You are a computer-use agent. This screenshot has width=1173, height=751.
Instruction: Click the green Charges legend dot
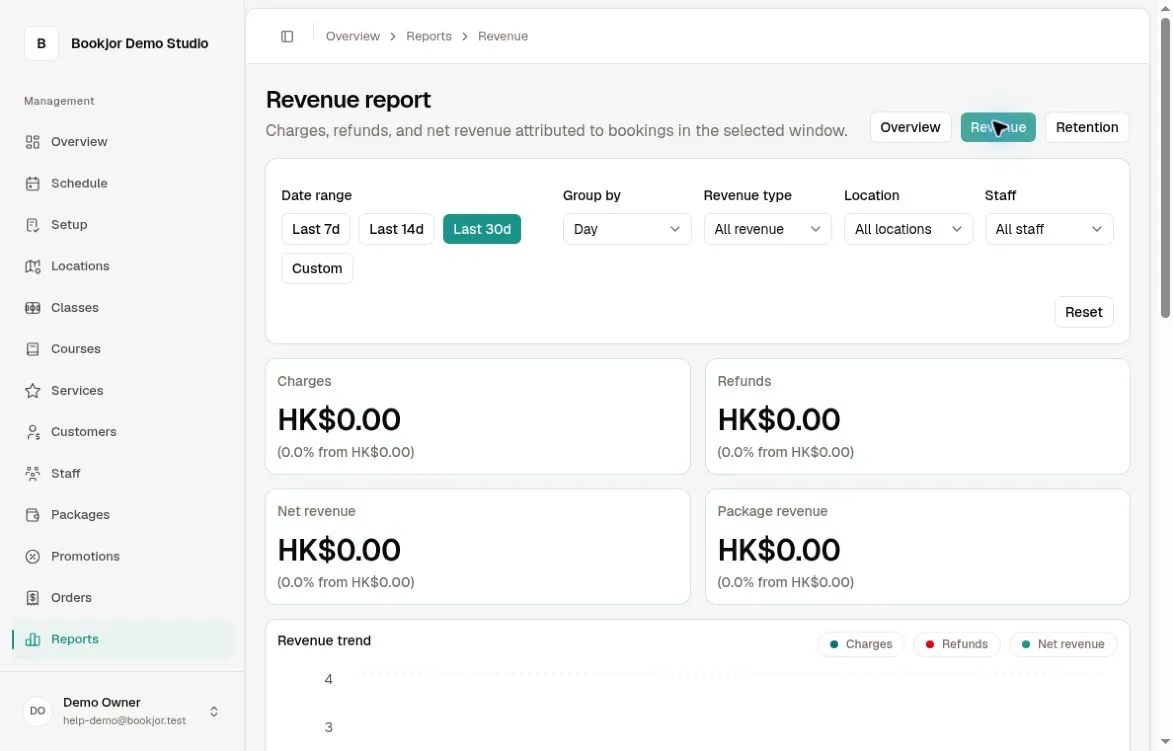click(834, 644)
